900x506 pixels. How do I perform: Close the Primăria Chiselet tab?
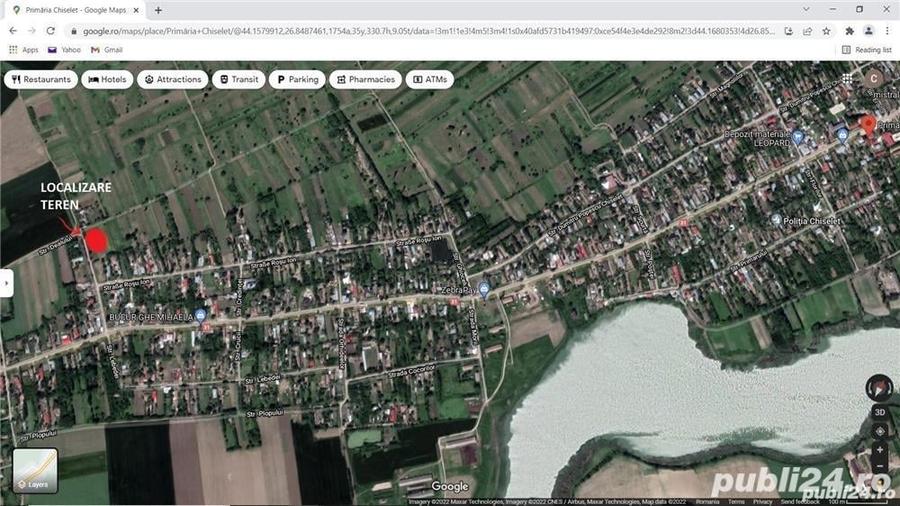[137, 10]
